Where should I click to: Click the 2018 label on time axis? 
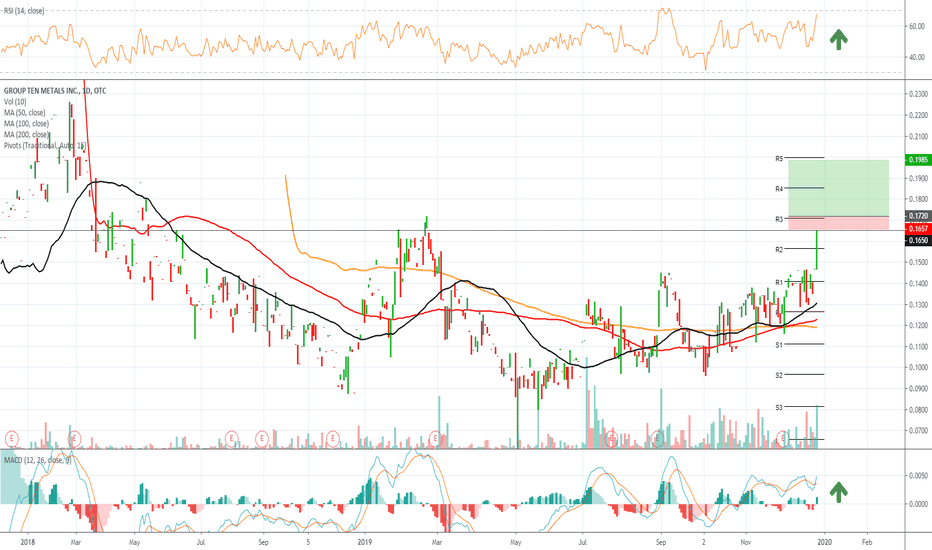[x=28, y=542]
